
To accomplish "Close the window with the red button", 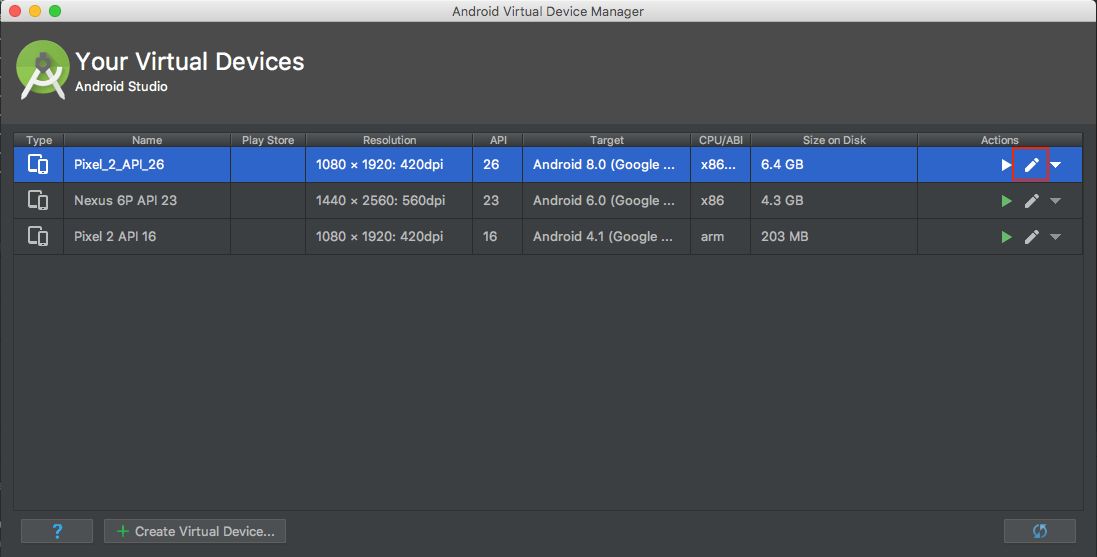I will (15, 11).
